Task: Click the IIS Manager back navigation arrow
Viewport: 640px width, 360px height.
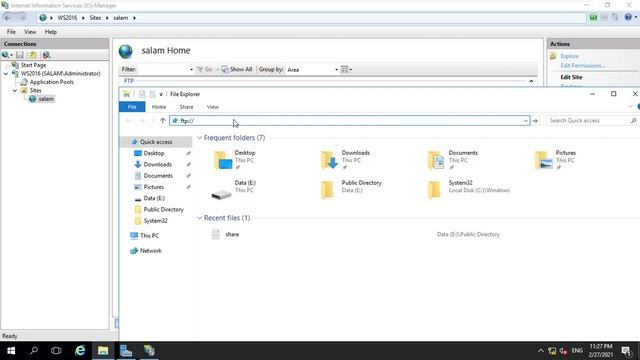Action: point(8,18)
